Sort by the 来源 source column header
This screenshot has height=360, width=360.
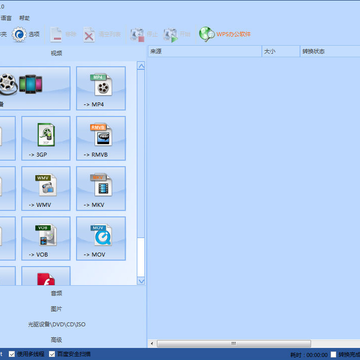205,52
